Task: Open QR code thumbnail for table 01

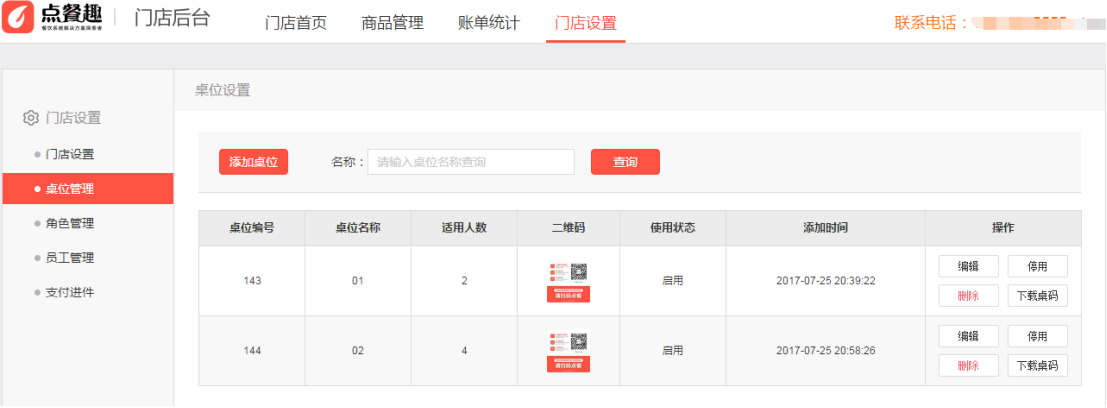Action: [568, 282]
